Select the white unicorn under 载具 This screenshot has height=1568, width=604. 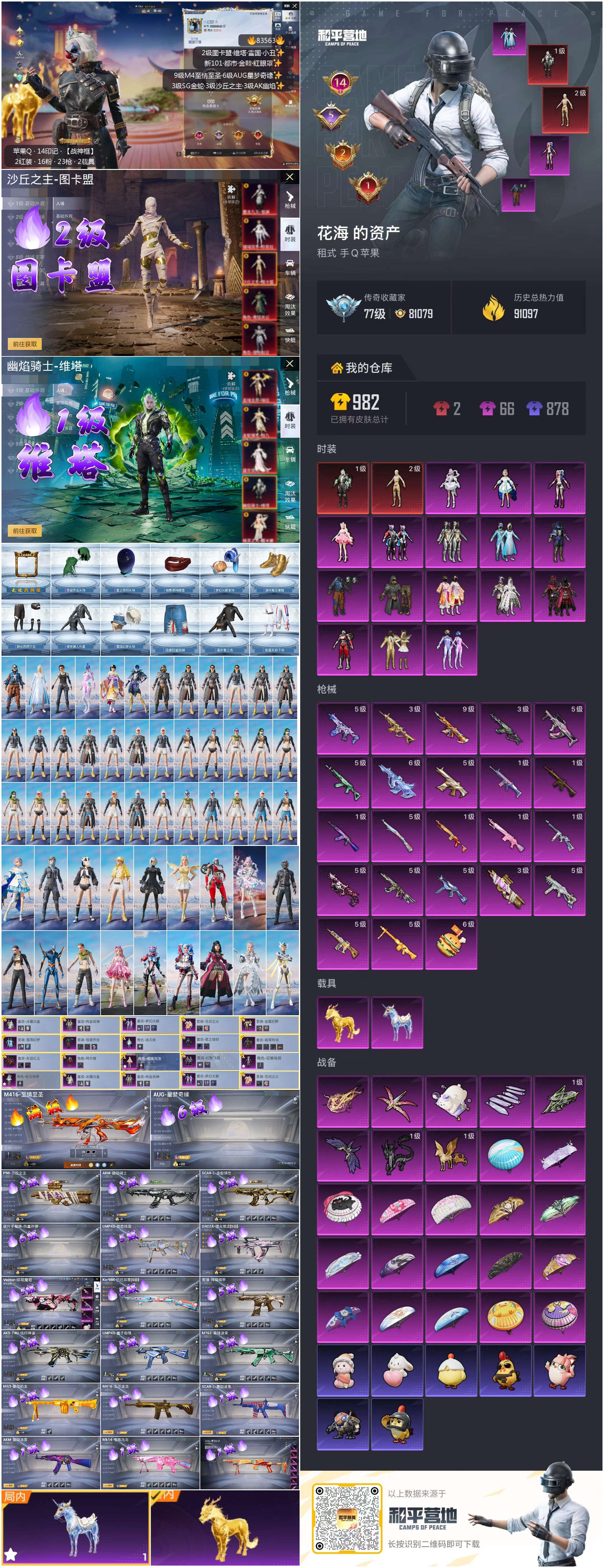(397, 1023)
